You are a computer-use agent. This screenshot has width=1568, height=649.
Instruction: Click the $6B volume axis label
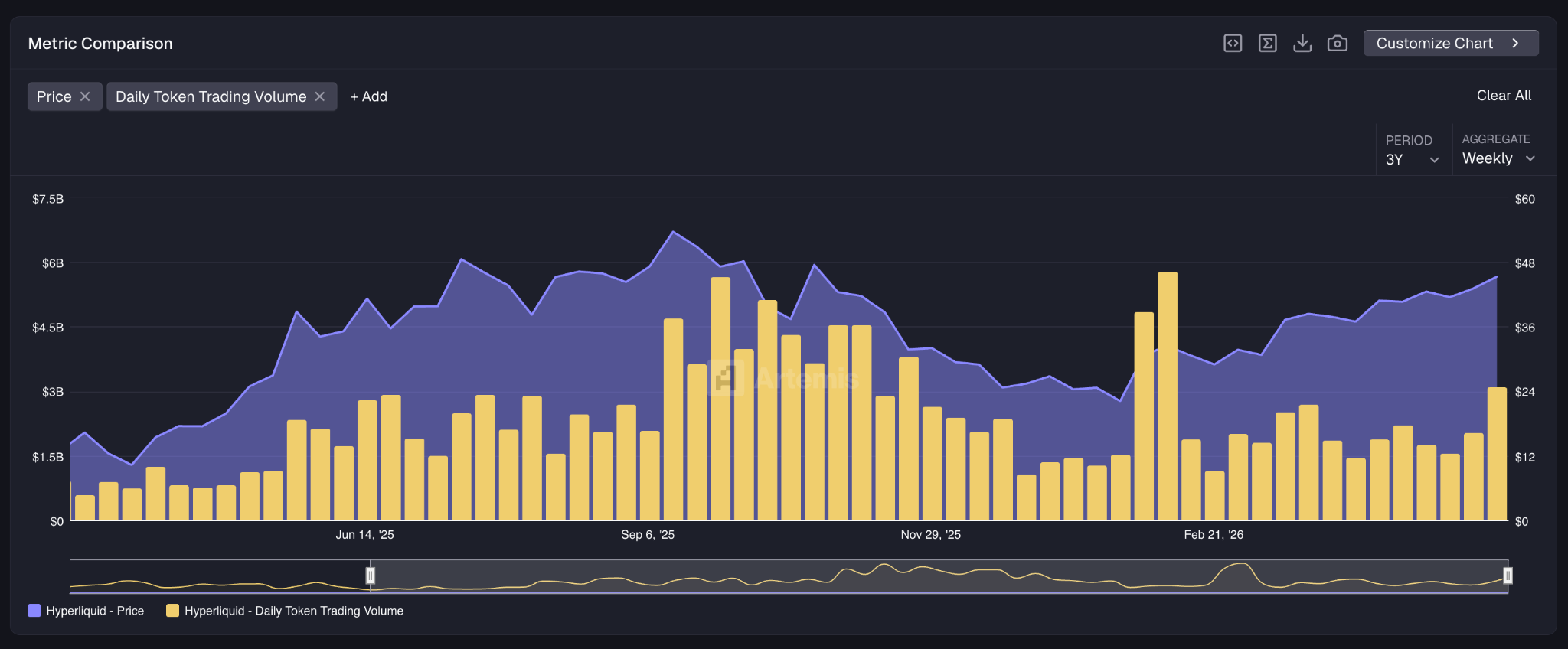(53, 263)
